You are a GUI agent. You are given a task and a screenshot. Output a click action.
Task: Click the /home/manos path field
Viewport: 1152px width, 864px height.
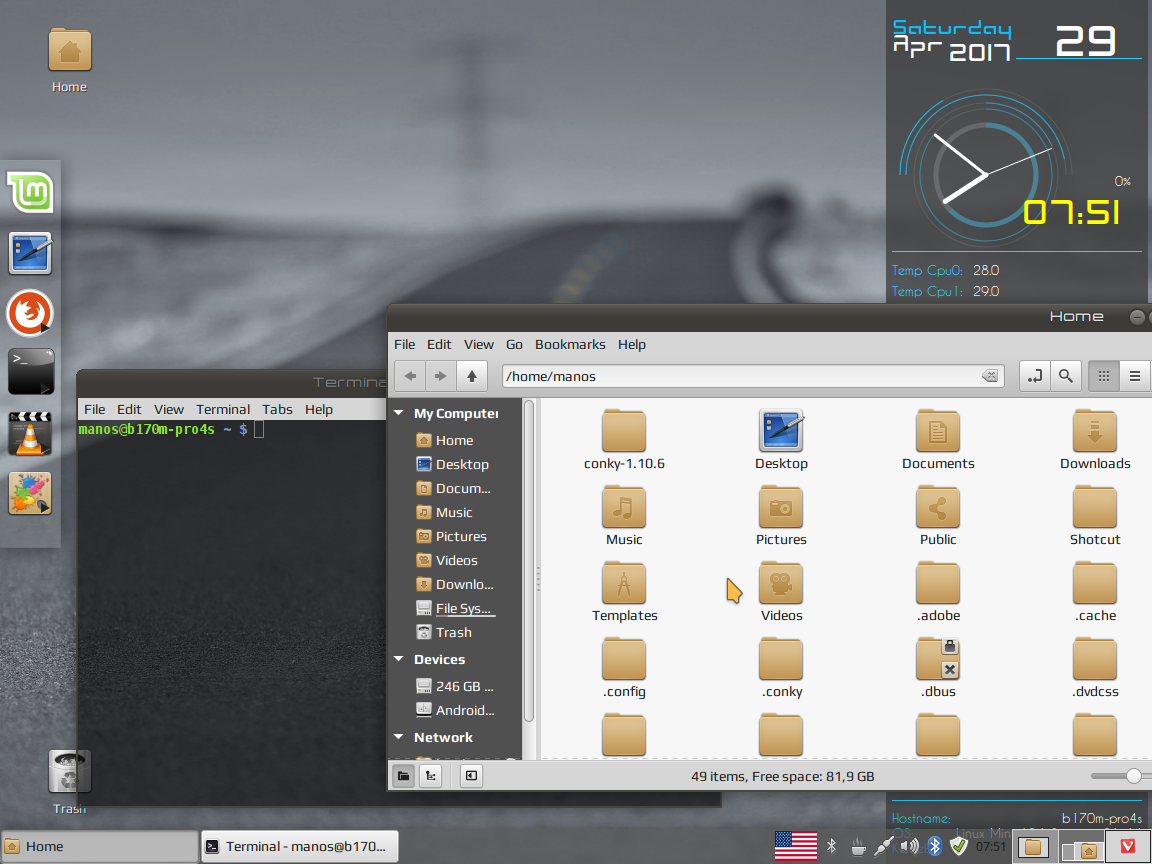[752, 376]
